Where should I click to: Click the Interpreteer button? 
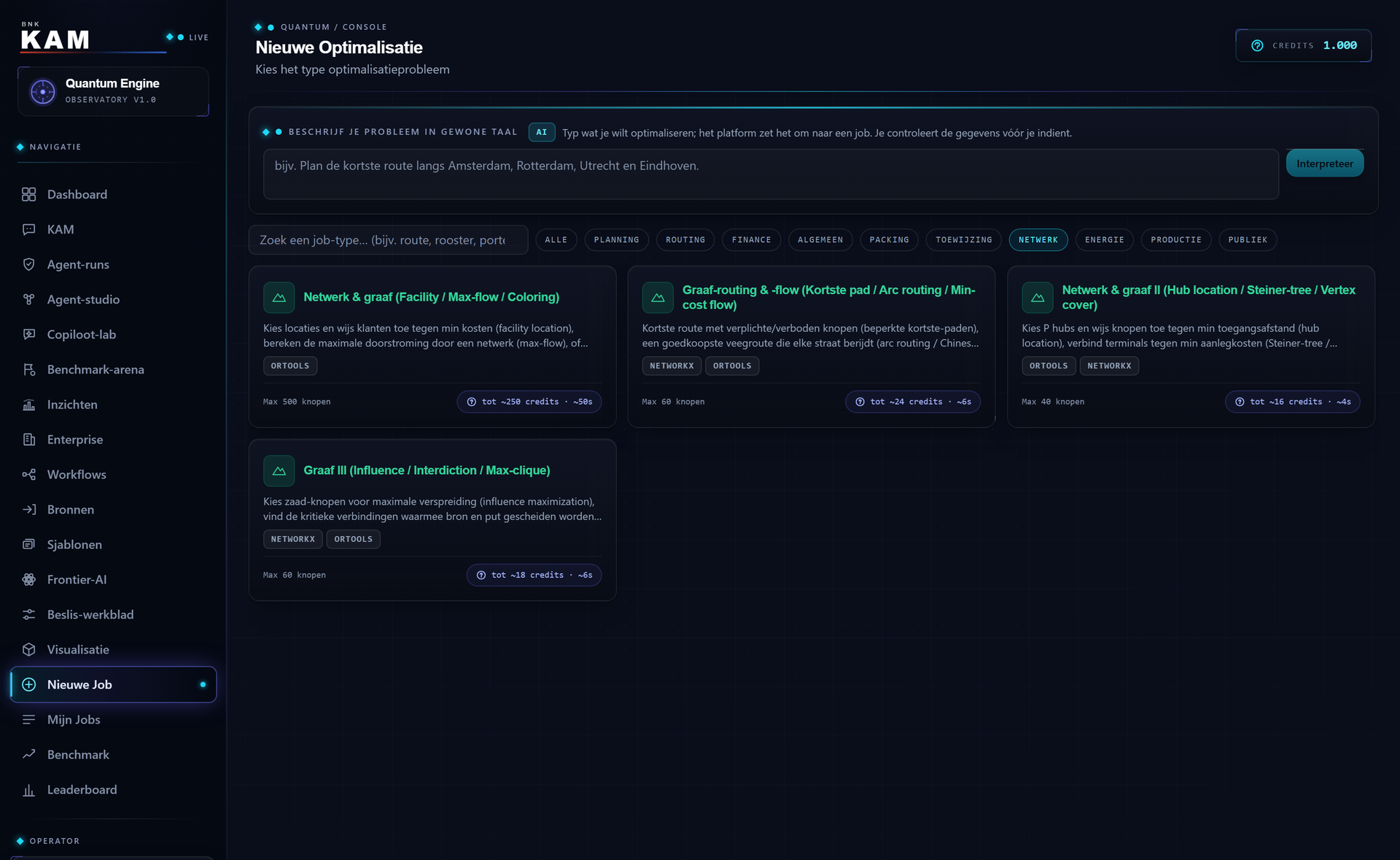pyautogui.click(x=1324, y=163)
